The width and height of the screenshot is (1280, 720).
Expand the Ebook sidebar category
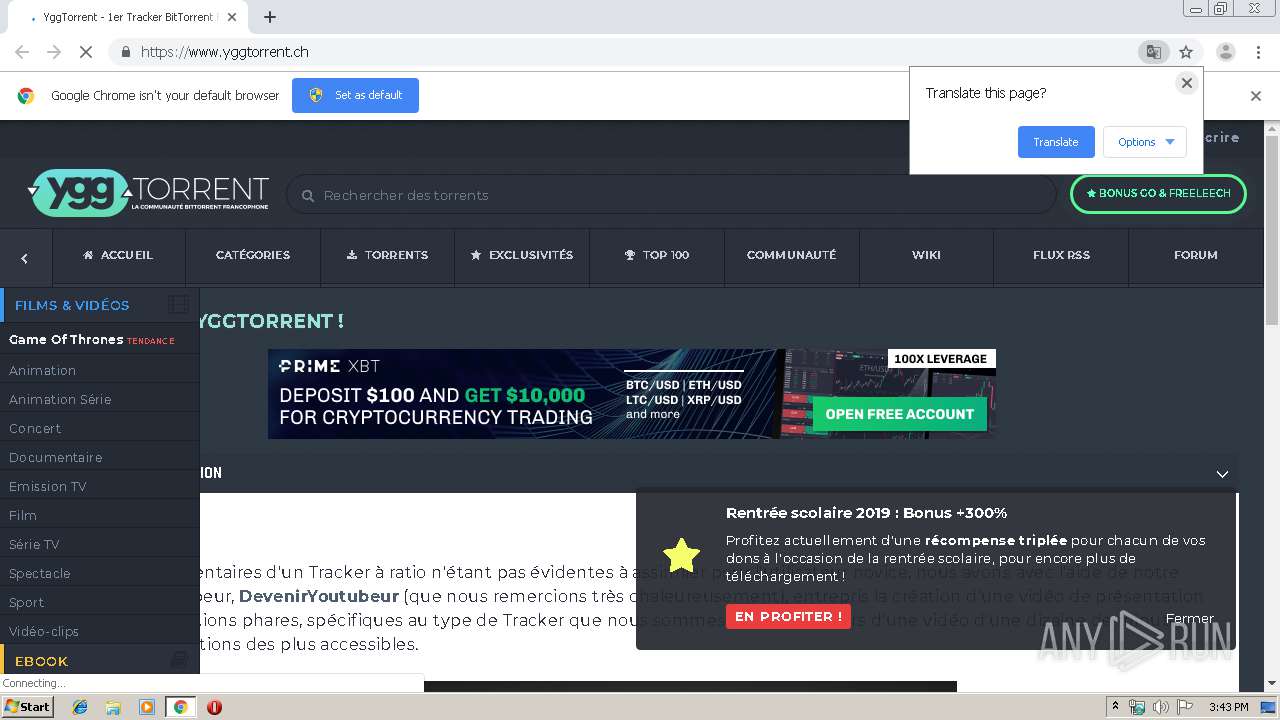[100, 661]
